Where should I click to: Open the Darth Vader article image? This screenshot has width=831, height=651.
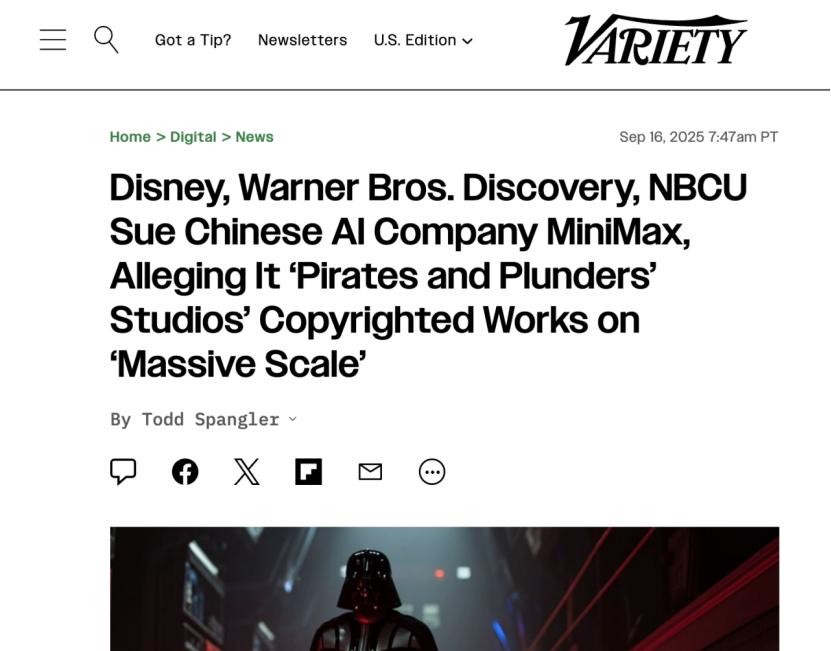(x=444, y=588)
